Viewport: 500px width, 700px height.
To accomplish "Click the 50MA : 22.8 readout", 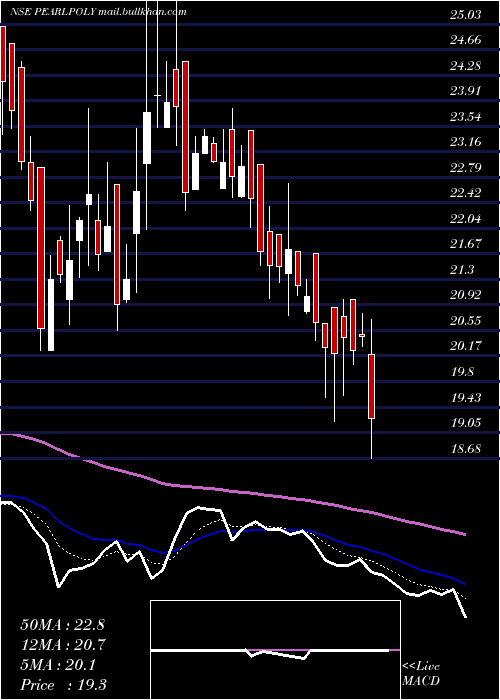I will pyautogui.click(x=62, y=625).
